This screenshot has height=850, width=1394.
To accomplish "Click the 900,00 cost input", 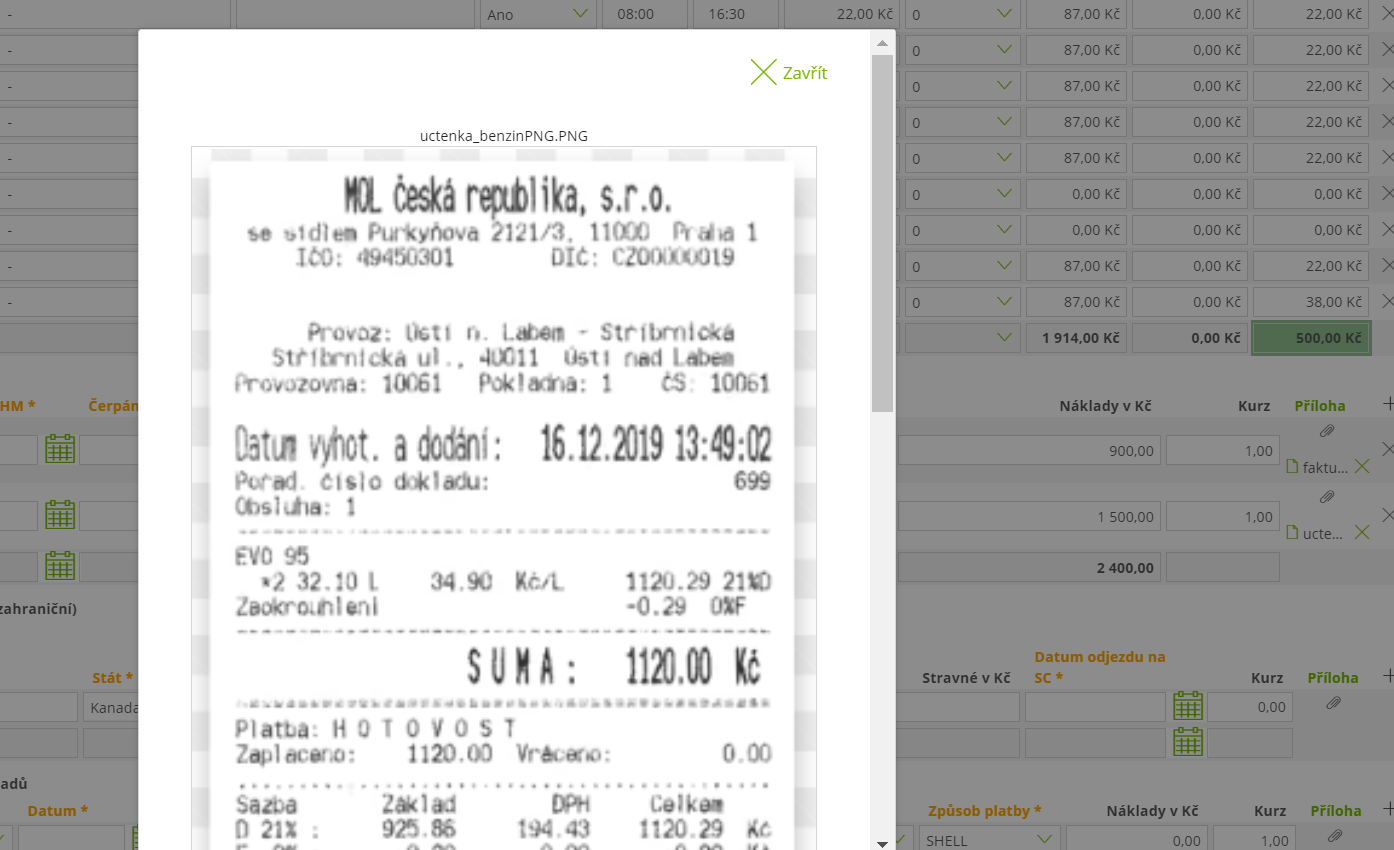I will coord(1029,451).
